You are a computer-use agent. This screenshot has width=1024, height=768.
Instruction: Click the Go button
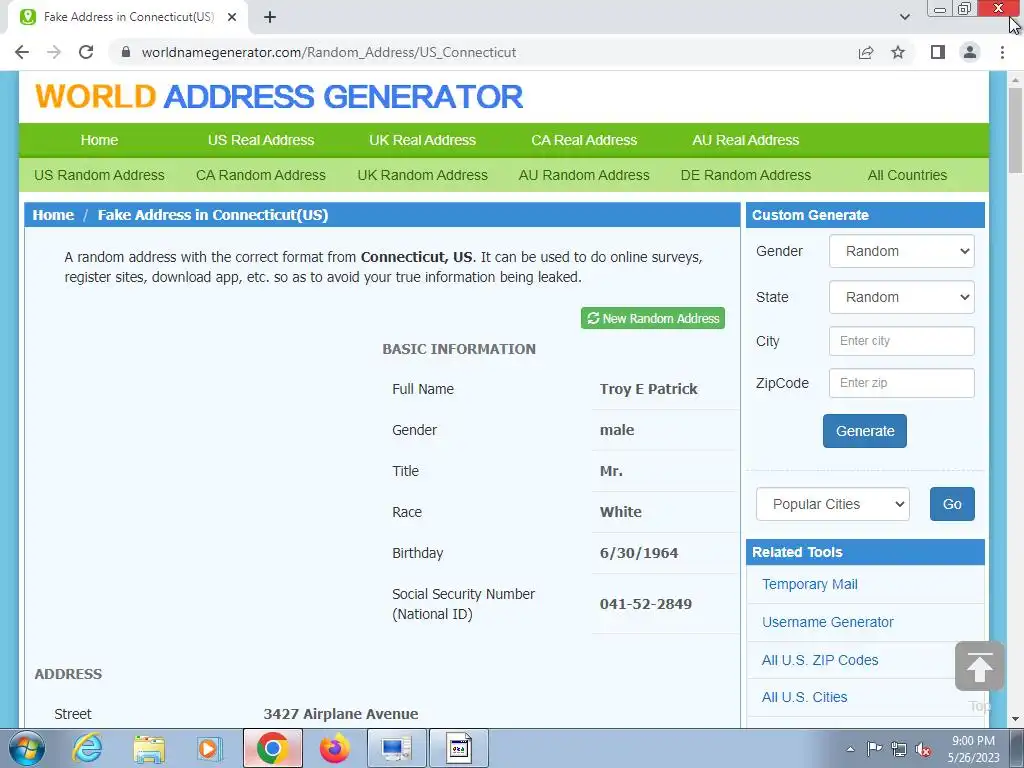coord(952,504)
